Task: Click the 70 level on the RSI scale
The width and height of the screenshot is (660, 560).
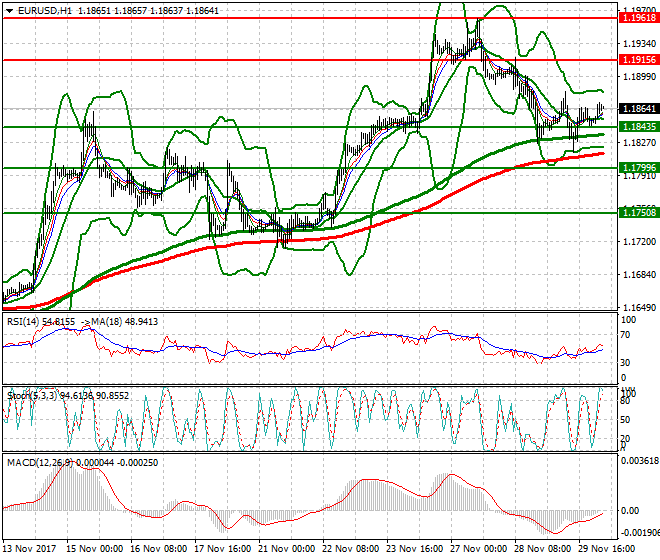Action: coord(626,335)
